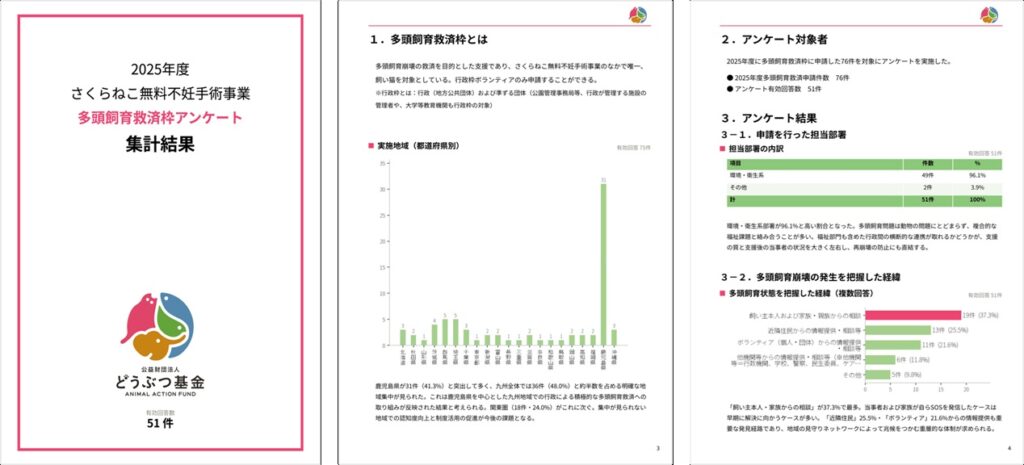1024x465 pixels.
Task: Click the small logo atop page 4
Action: pos(989,15)
